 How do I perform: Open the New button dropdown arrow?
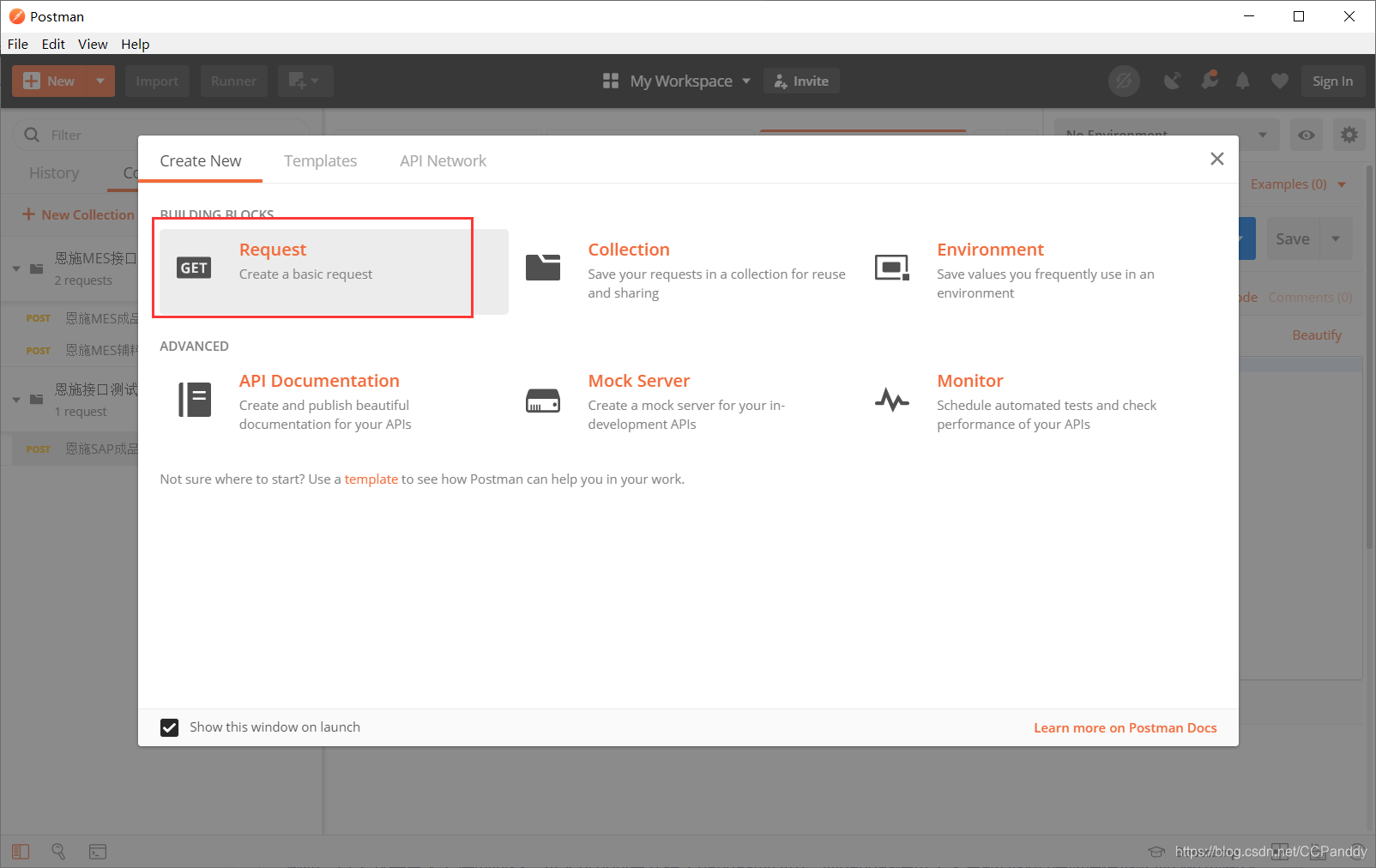(x=100, y=81)
